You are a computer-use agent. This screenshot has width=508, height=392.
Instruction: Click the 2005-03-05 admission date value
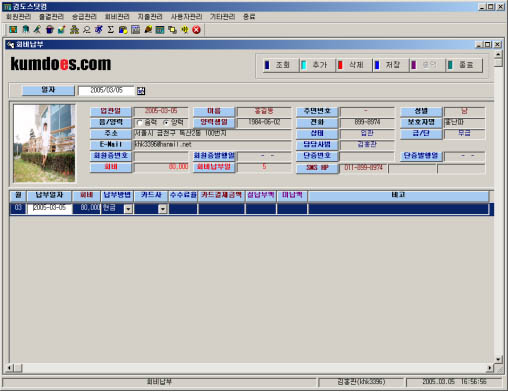pos(161,111)
